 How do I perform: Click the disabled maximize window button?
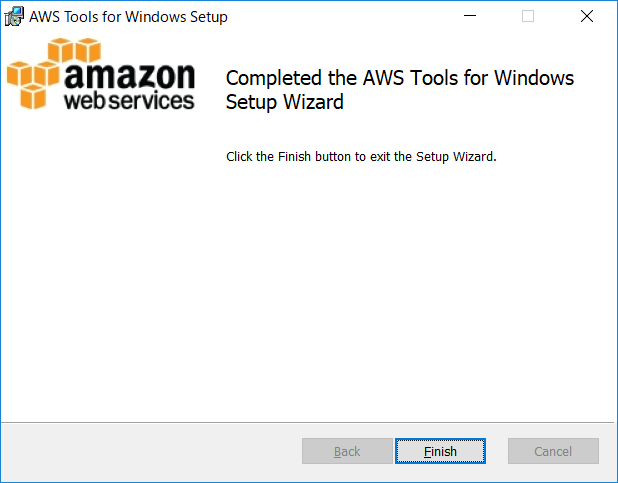point(528,16)
